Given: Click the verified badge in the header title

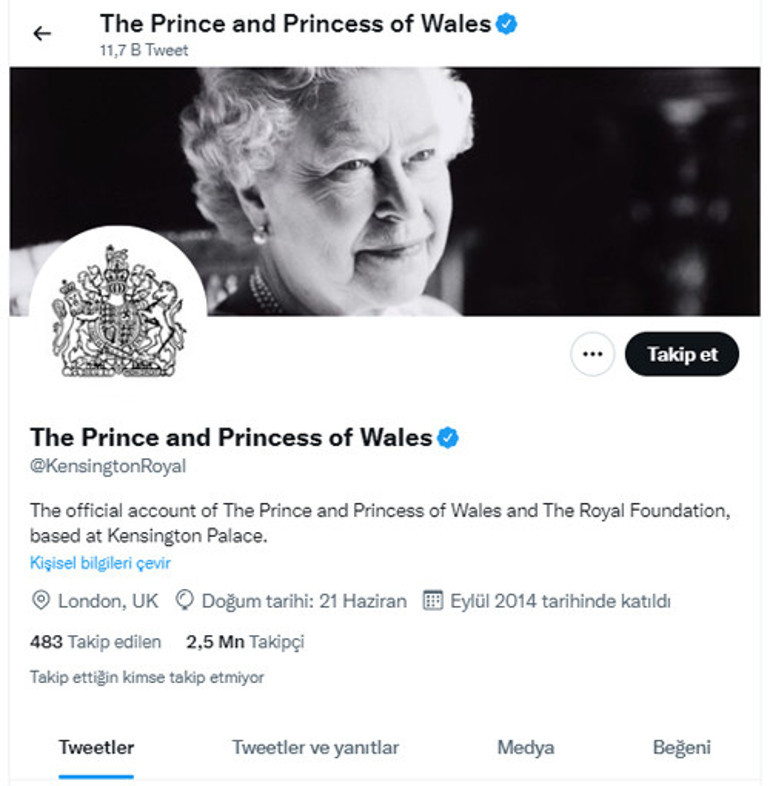Looking at the screenshot, I should (x=507, y=24).
